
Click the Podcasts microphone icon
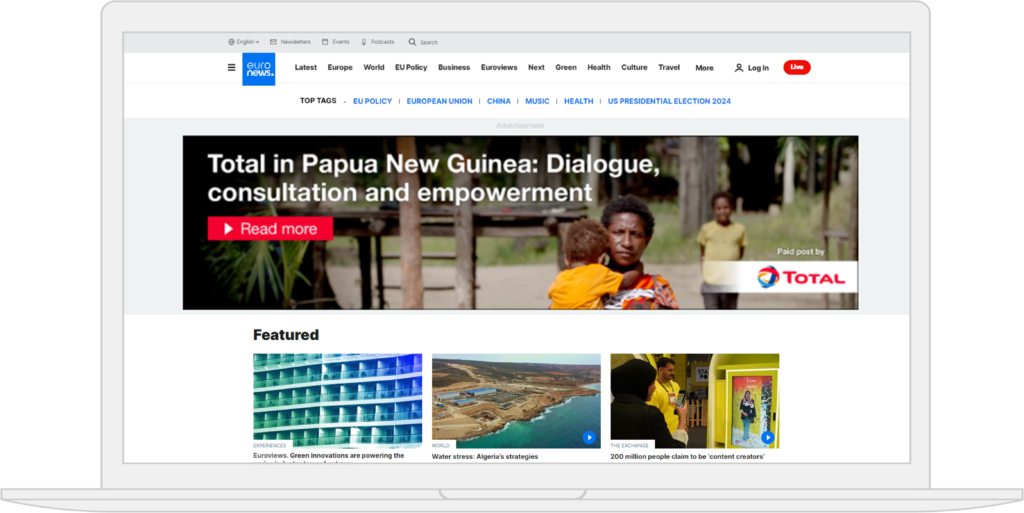364,42
